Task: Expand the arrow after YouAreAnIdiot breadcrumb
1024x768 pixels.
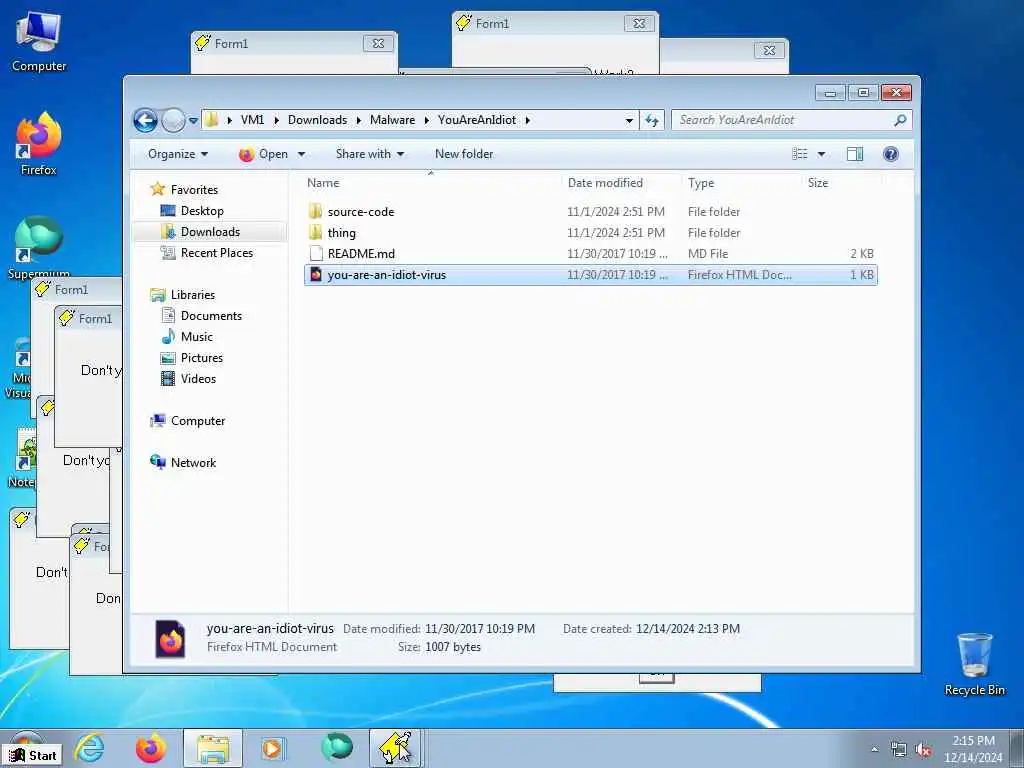Action: click(528, 120)
